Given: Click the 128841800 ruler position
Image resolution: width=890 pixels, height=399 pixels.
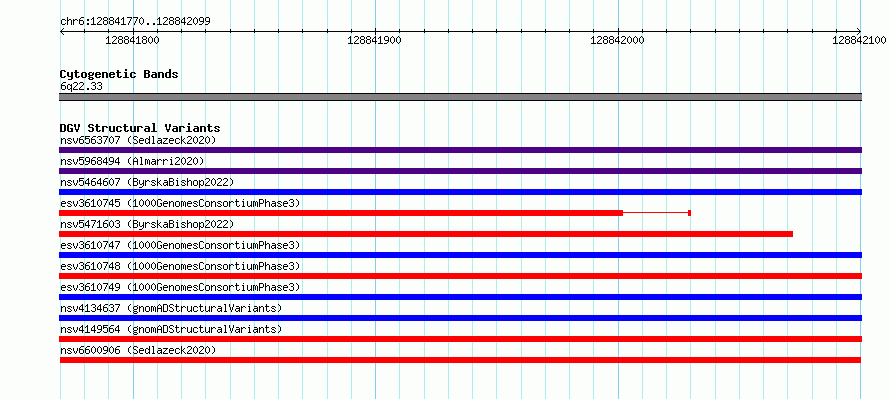Looking at the screenshot, I should click(133, 40).
